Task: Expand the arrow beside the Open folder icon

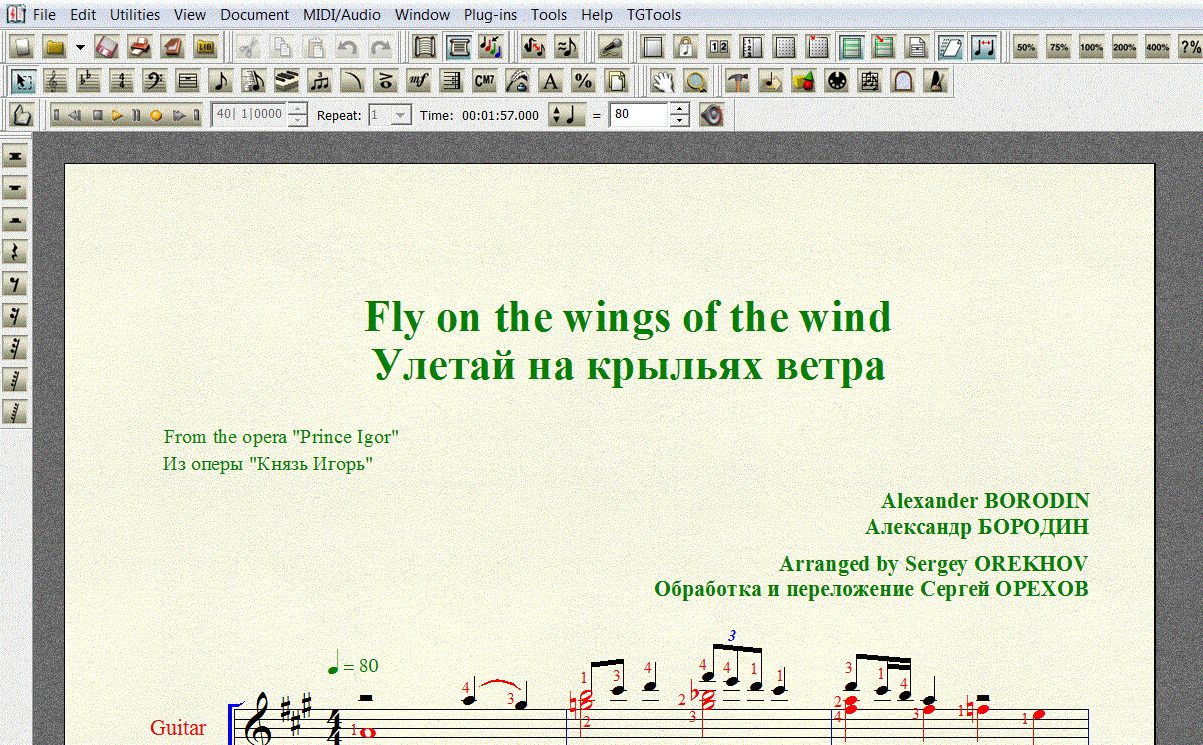Action: [80, 47]
